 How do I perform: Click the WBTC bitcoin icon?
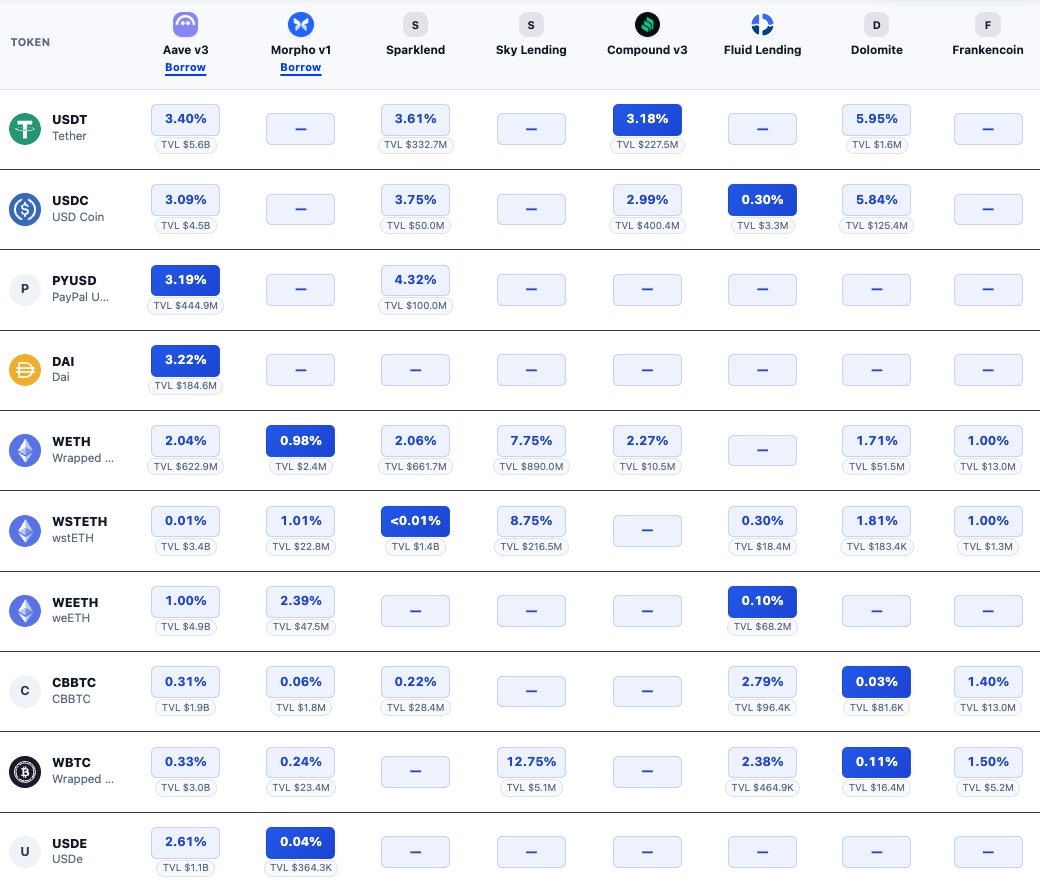[x=25, y=772]
